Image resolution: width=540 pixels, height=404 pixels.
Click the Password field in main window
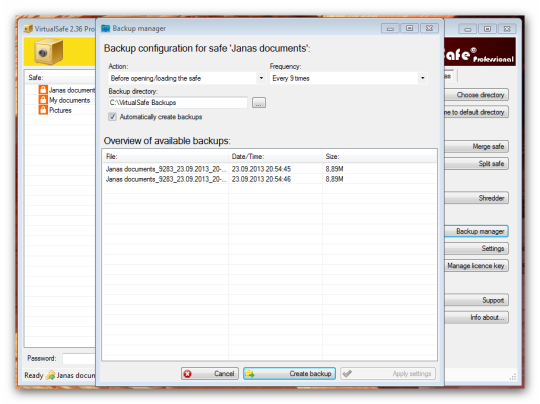[x=79, y=359]
